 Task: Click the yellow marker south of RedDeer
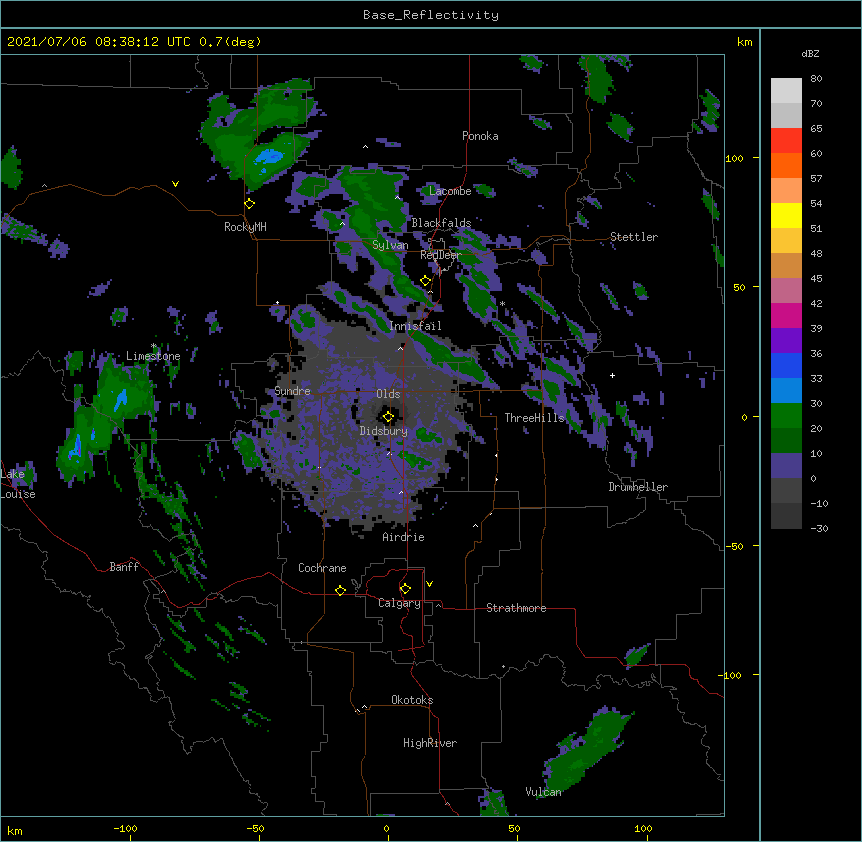[x=426, y=281]
